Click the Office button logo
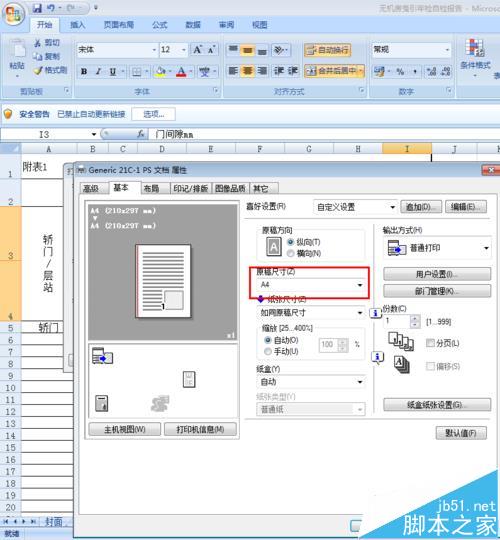 point(14,14)
